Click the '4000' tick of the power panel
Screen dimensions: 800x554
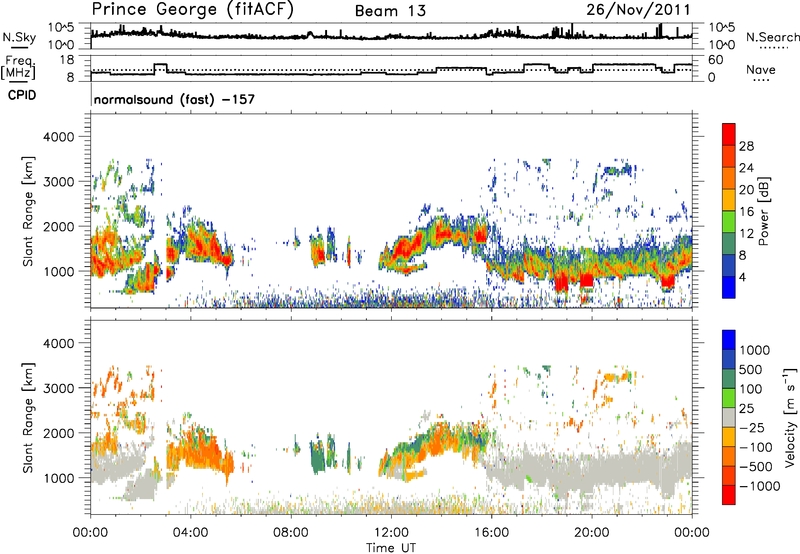tap(58, 137)
